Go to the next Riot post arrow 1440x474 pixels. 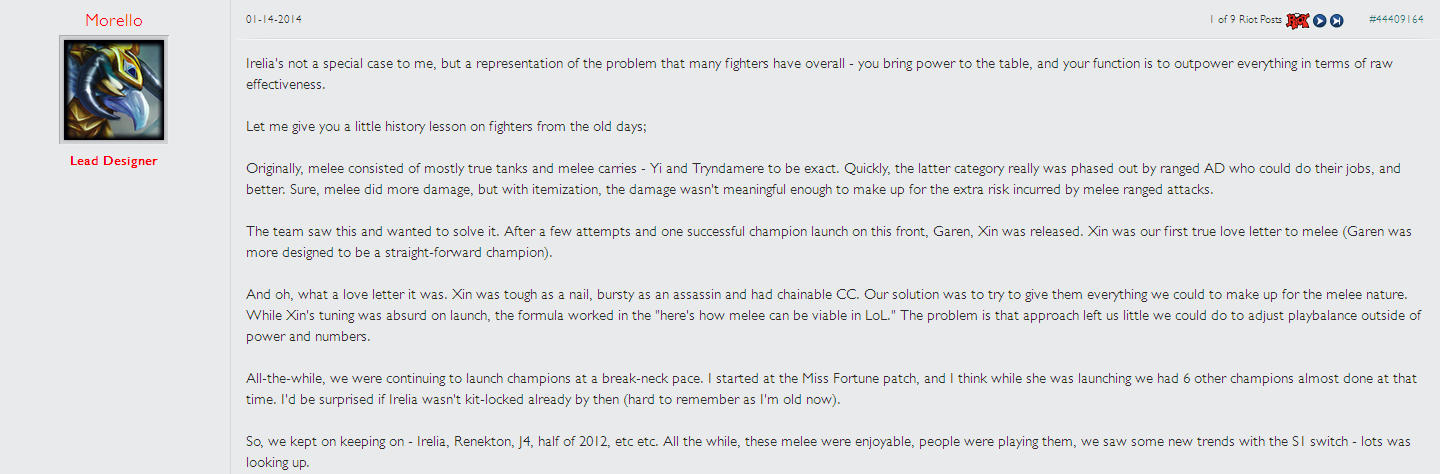click(x=1320, y=20)
